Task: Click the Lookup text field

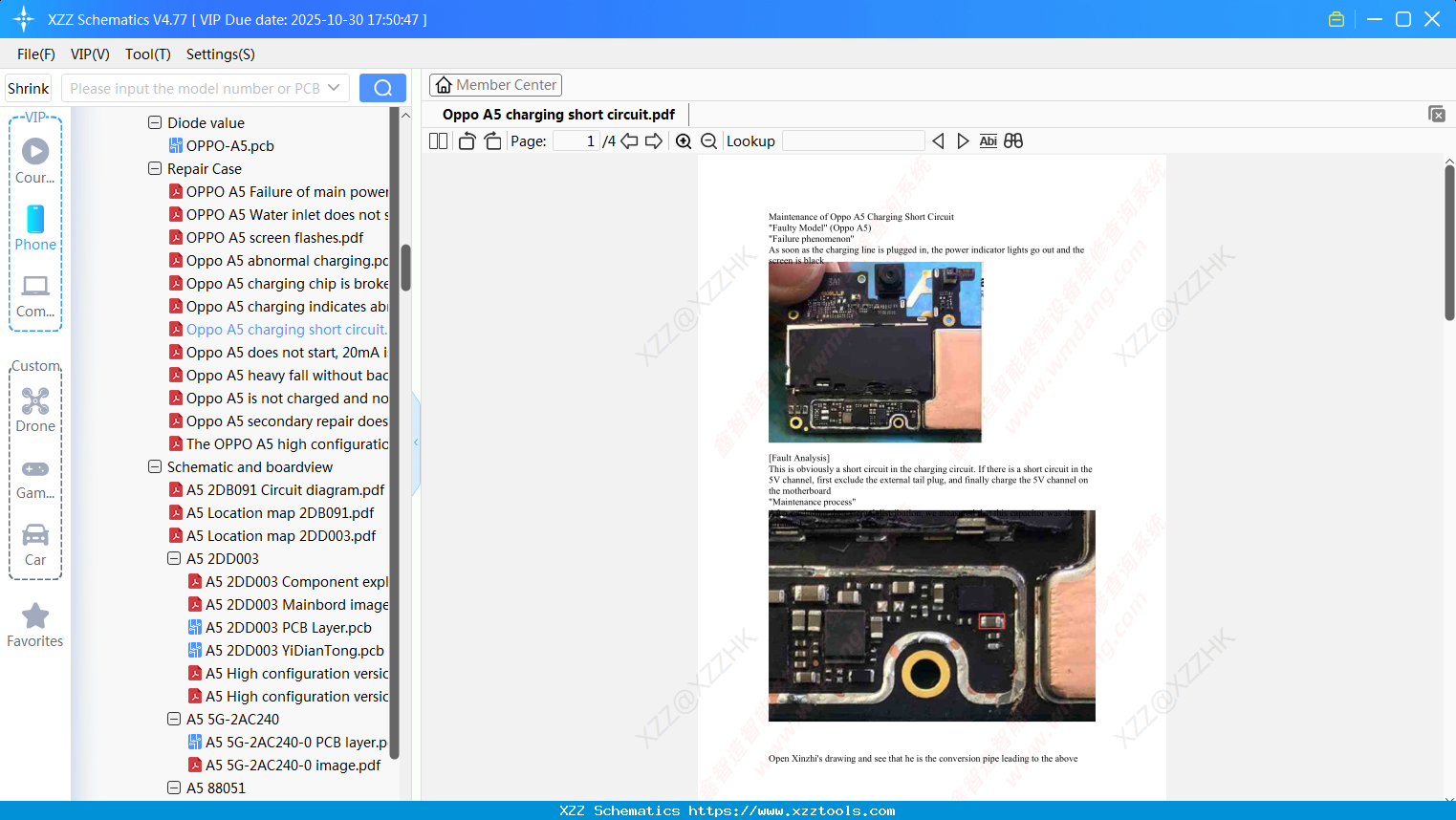Action: click(853, 141)
